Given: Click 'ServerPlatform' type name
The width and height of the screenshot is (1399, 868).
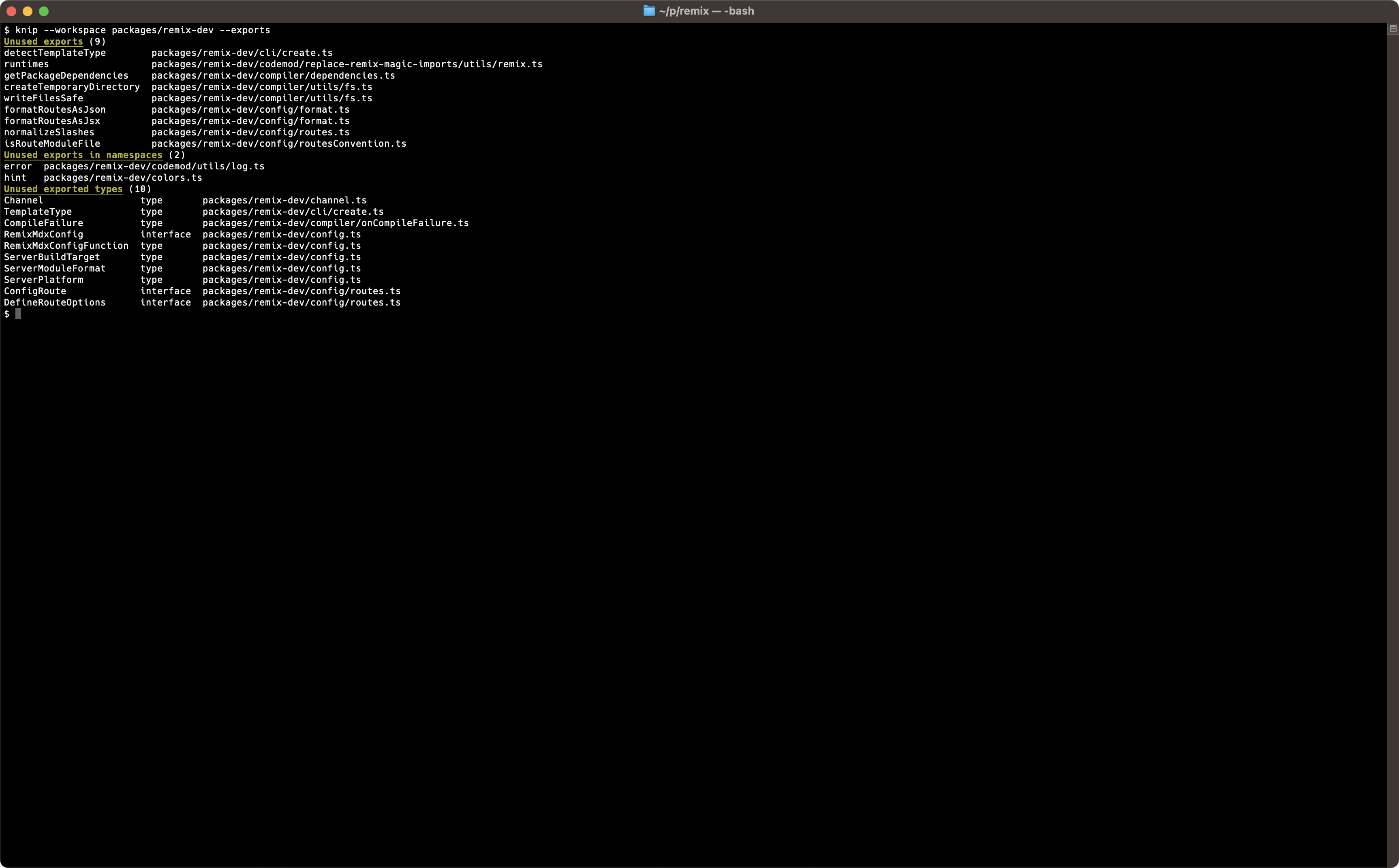Looking at the screenshot, I should (44, 280).
